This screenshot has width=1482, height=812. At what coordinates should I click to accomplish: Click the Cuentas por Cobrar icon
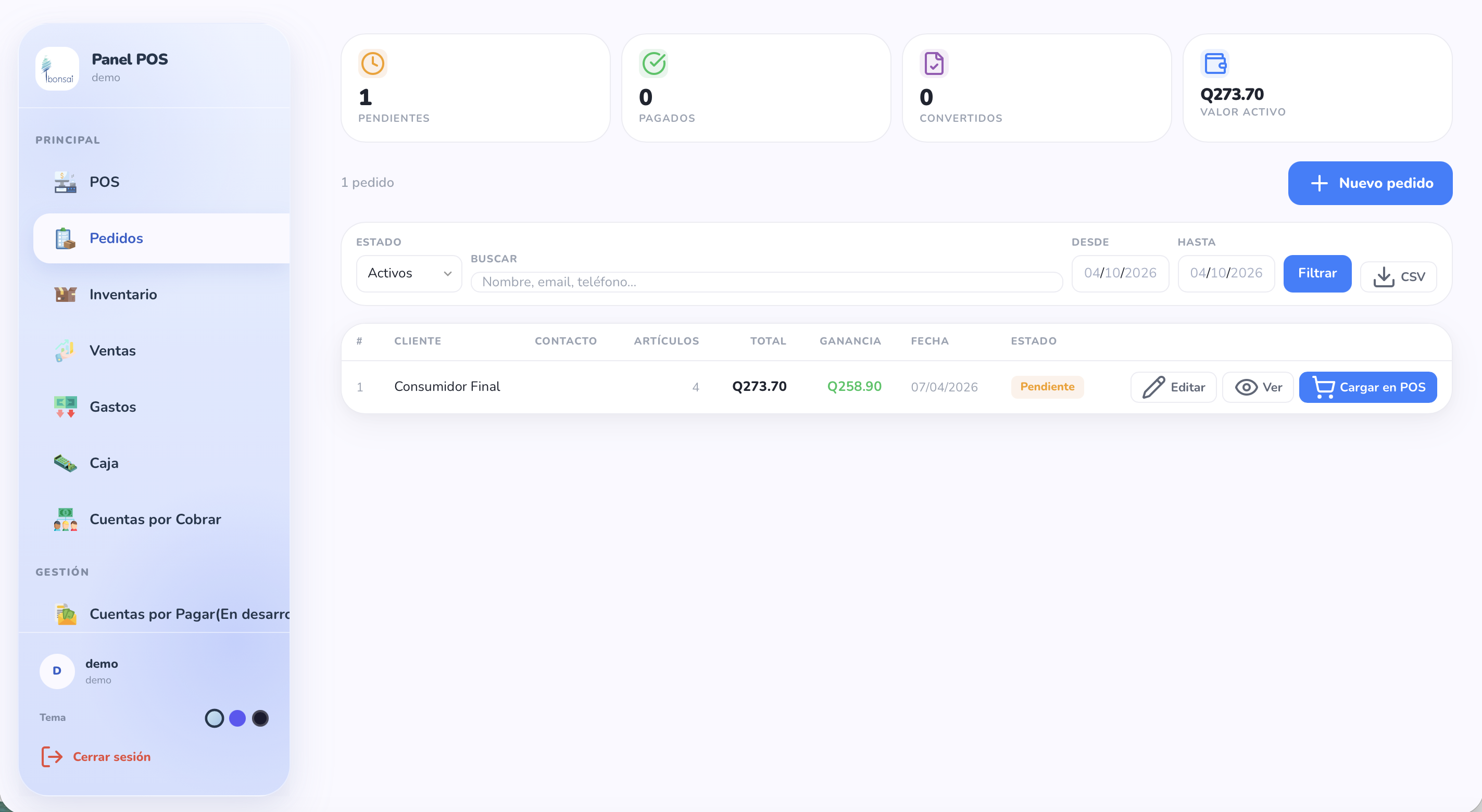coord(65,519)
